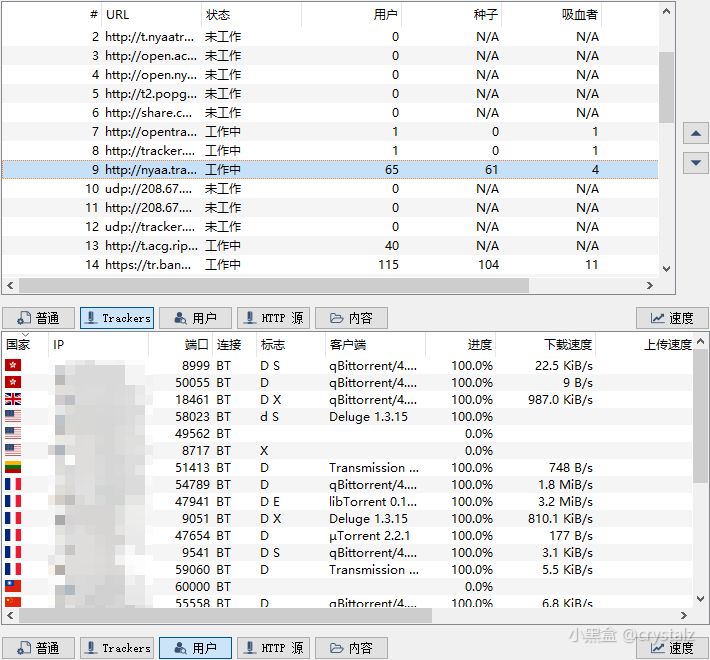Sort trackers by URL column header

[151, 14]
